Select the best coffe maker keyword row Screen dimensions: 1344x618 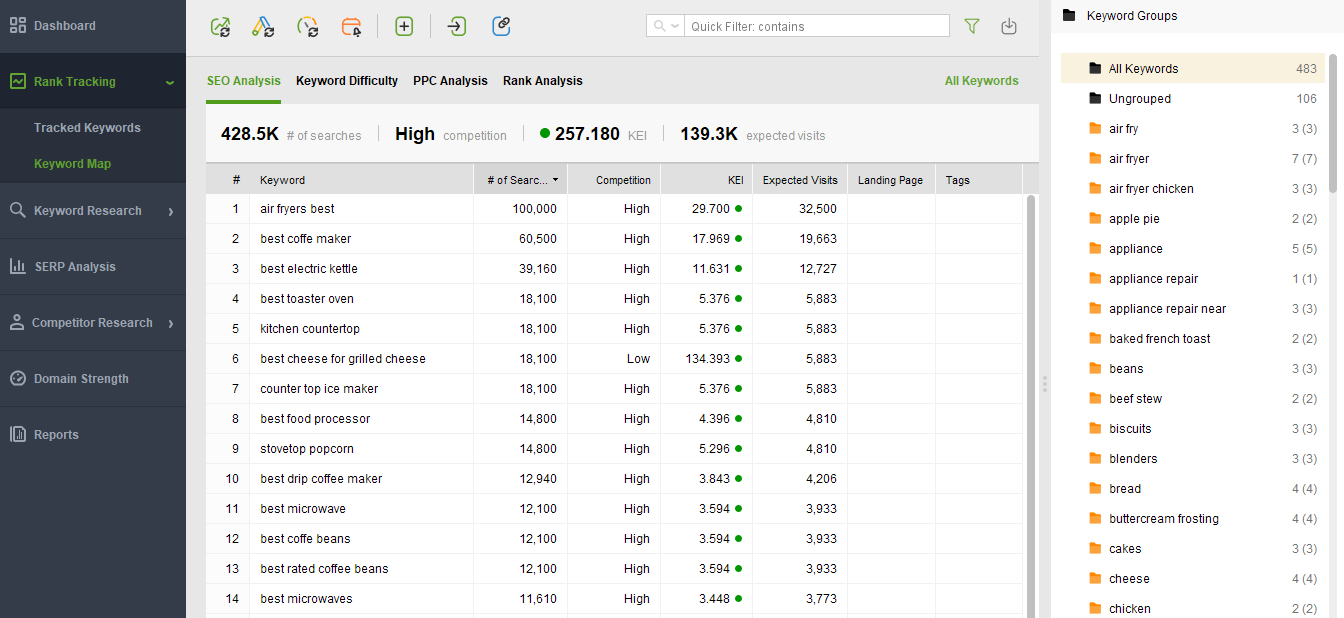pyautogui.click(x=614, y=239)
